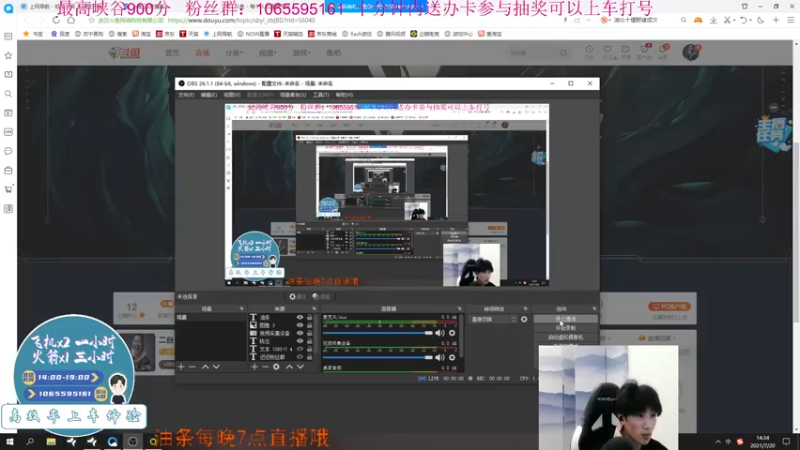Open OBS 文件(F) menu
This screenshot has height=450, width=800.
[x=186, y=95]
